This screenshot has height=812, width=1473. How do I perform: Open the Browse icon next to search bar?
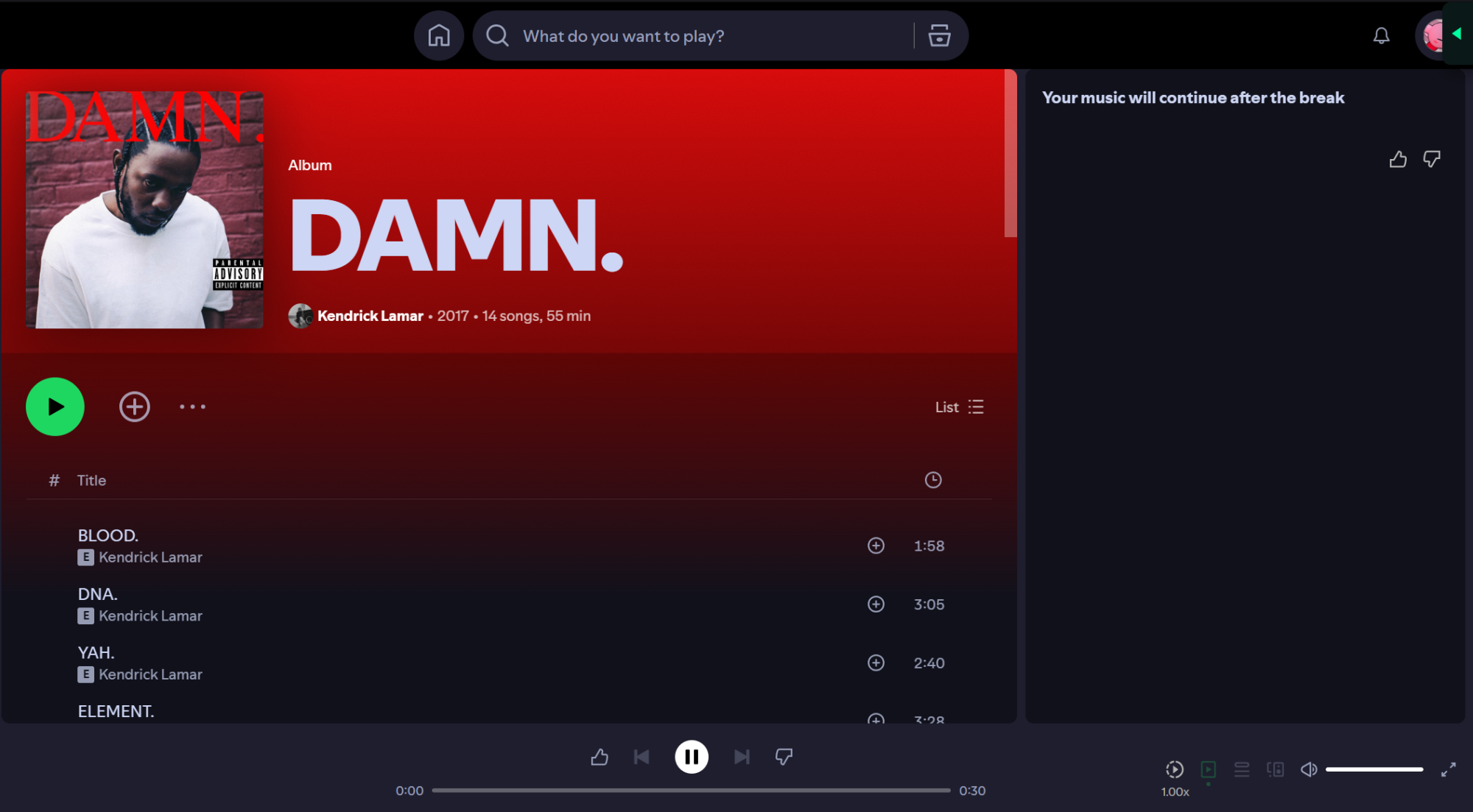(x=939, y=35)
